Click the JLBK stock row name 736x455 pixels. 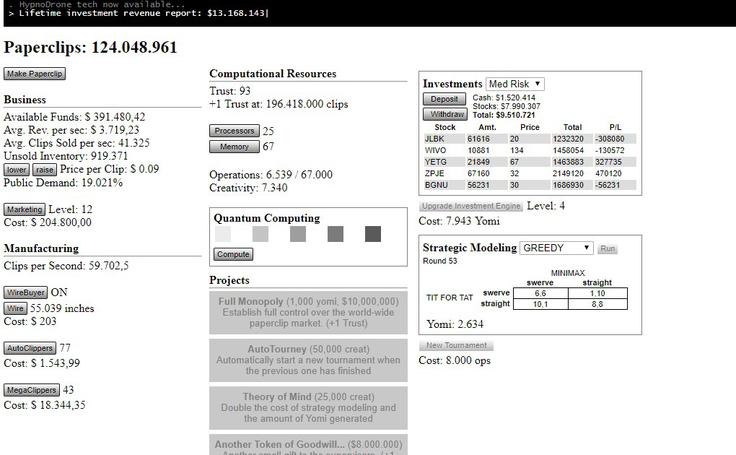click(x=434, y=139)
